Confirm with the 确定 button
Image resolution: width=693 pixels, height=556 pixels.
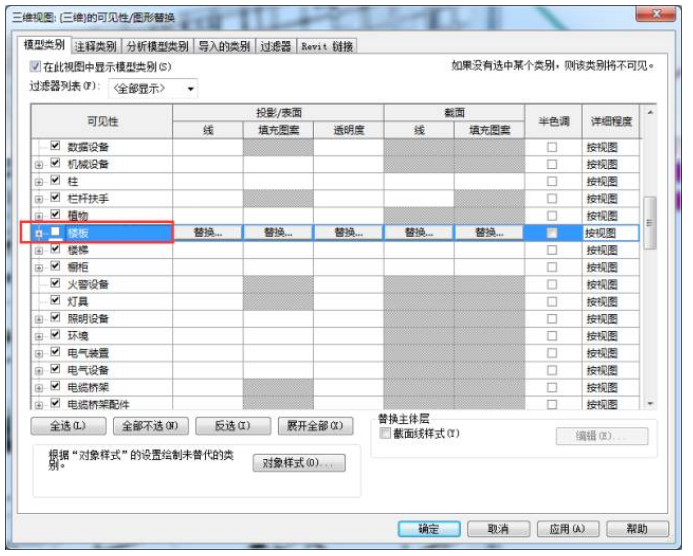pyautogui.click(x=429, y=528)
